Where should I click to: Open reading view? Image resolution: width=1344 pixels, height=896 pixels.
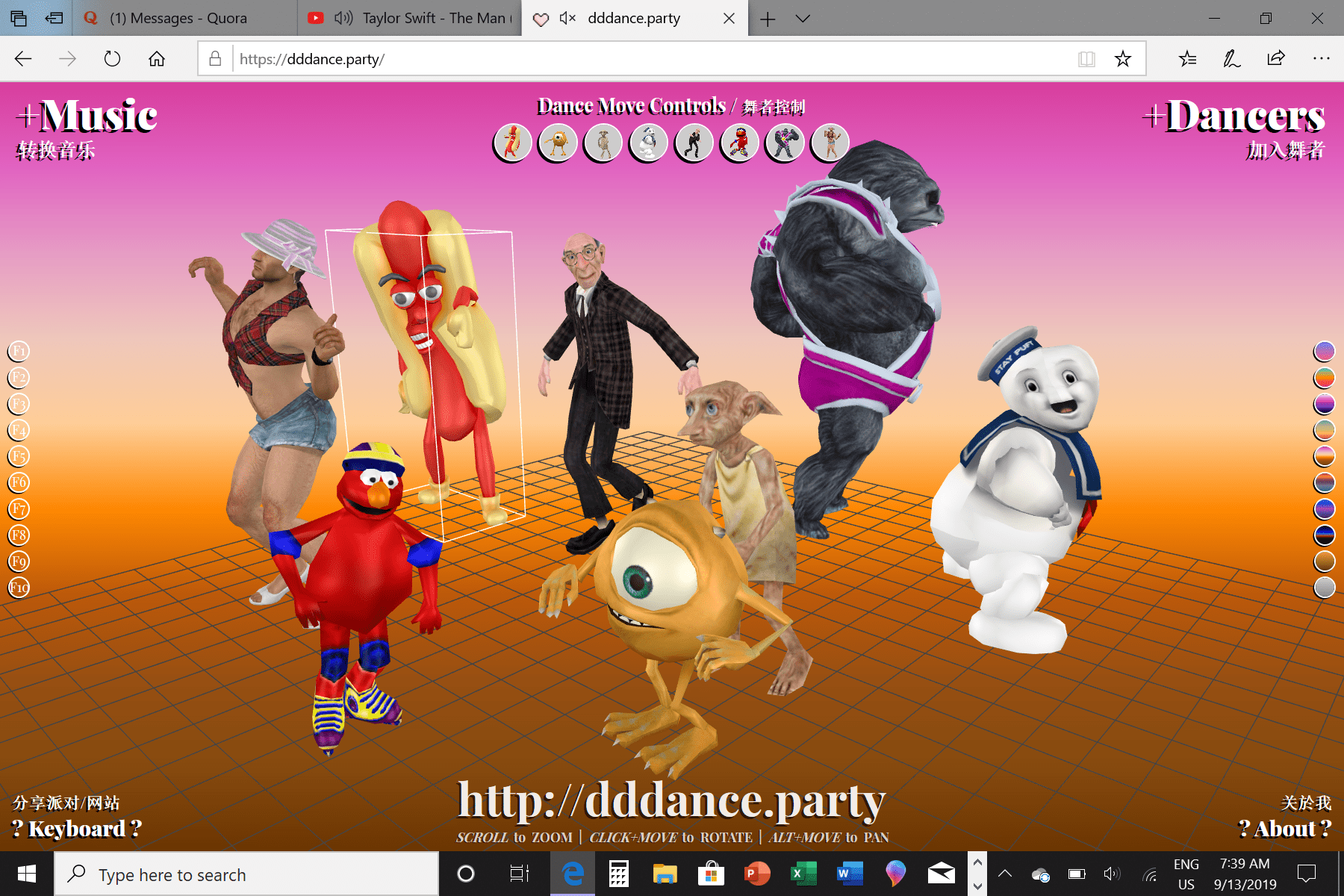tap(1086, 59)
